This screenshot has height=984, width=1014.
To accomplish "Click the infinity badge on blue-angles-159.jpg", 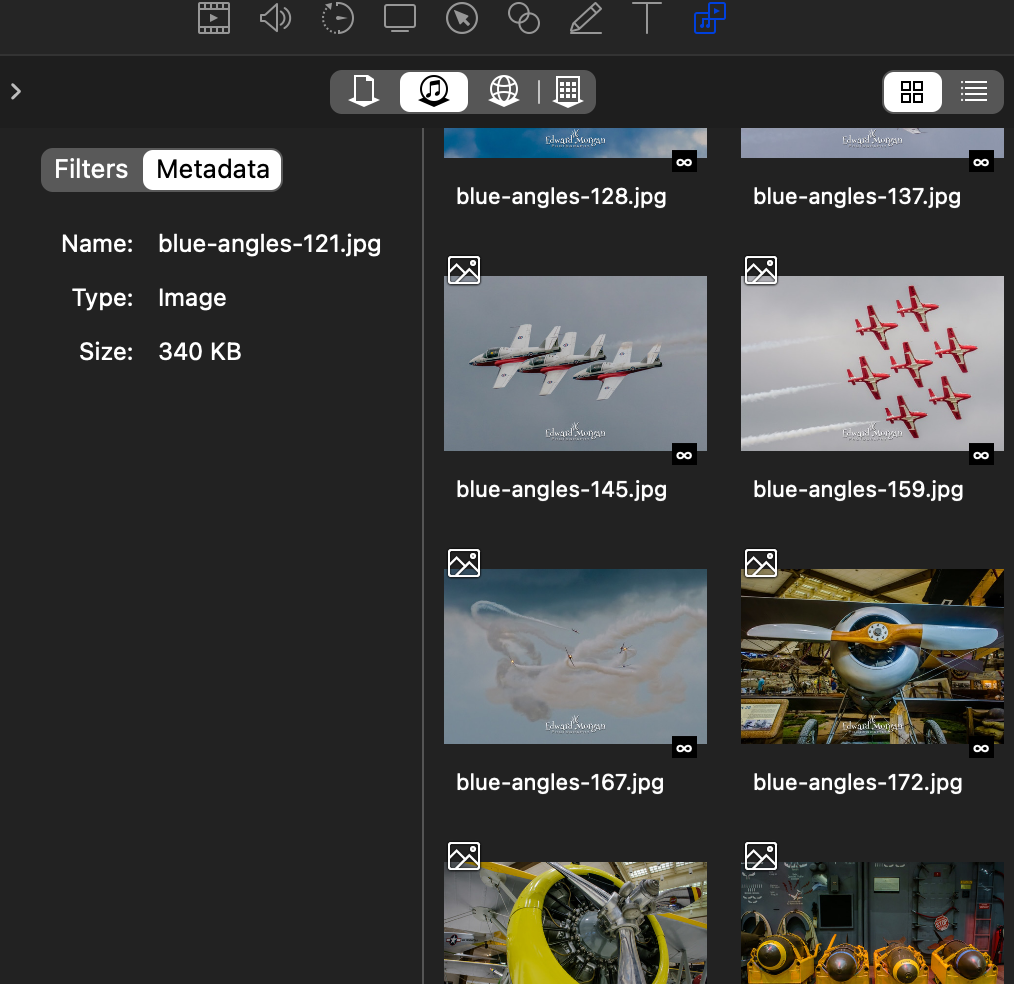I will (981, 455).
